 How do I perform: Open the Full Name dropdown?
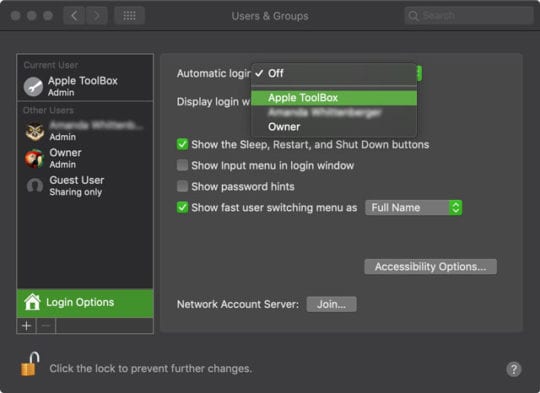coord(413,208)
